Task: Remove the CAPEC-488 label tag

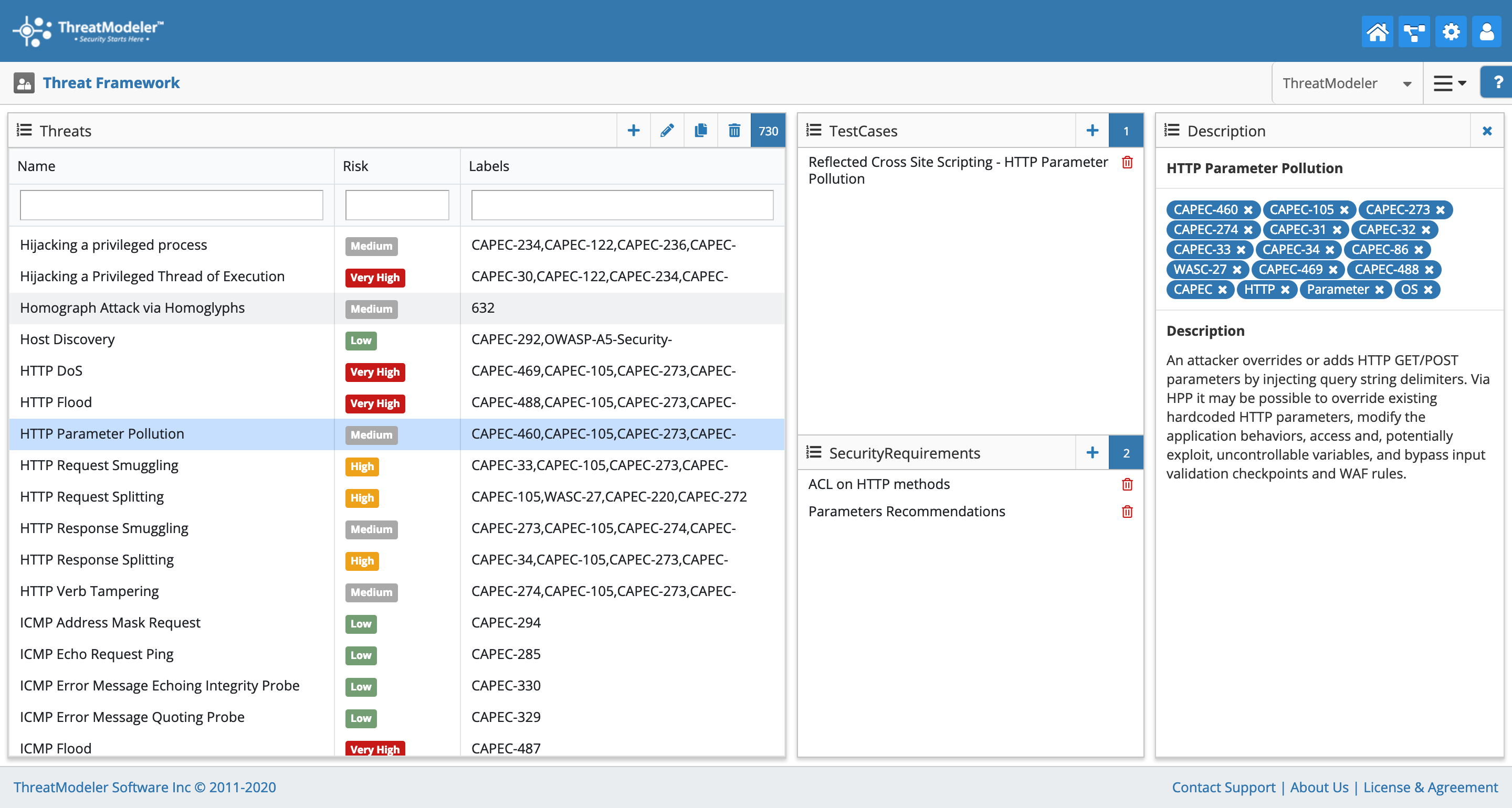Action: tap(1429, 270)
